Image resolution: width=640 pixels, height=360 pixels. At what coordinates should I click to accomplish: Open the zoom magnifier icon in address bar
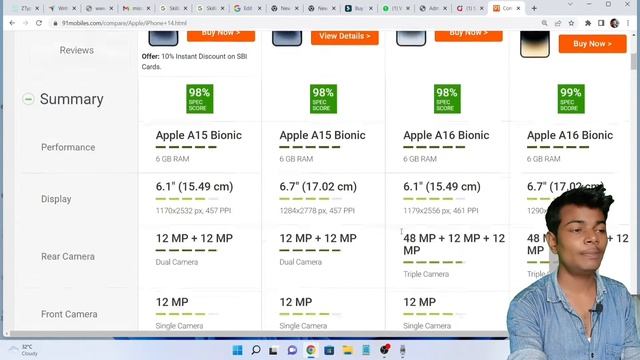coord(544,23)
